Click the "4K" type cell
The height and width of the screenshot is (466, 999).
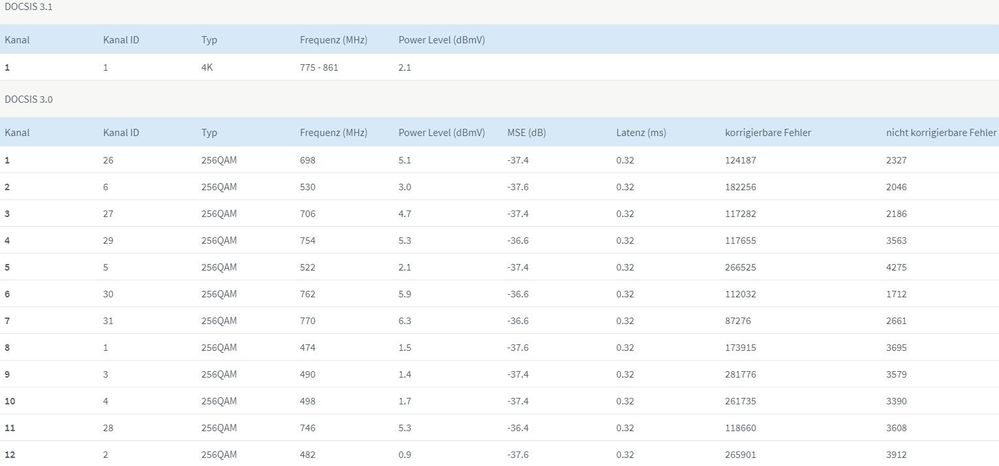[x=208, y=68]
